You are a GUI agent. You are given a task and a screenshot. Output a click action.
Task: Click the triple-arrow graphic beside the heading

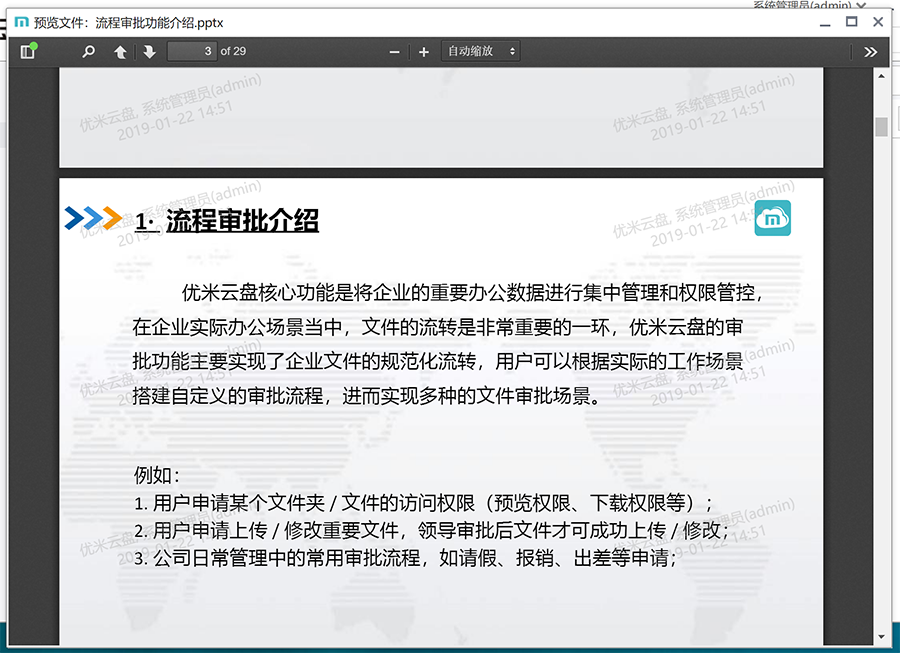[93, 218]
